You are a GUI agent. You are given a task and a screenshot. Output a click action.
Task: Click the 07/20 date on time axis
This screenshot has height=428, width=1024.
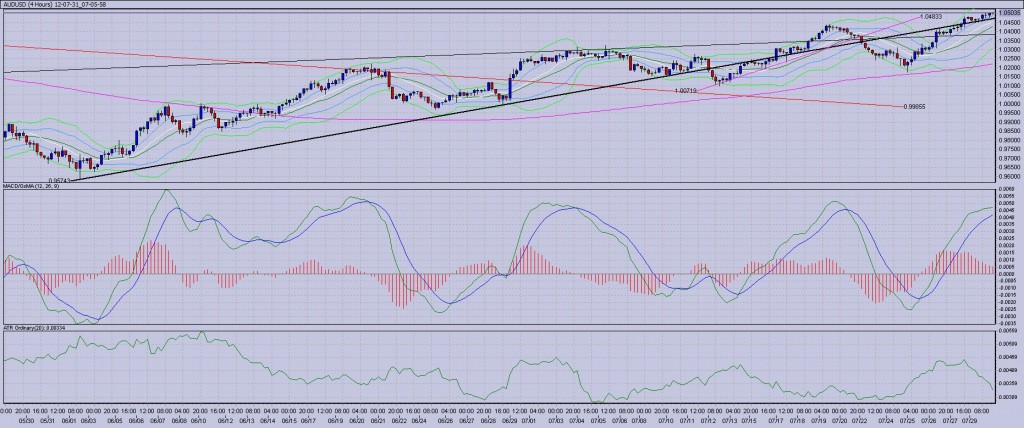pos(842,419)
